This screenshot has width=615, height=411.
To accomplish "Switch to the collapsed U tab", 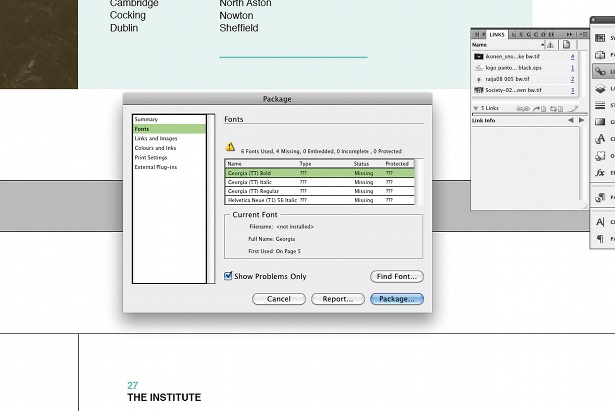I will (x=514, y=35).
